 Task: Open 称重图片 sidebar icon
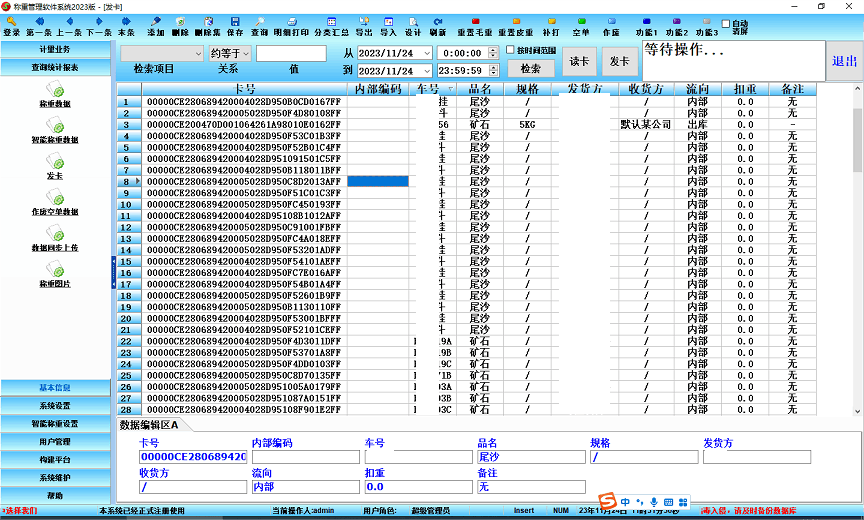point(54,276)
